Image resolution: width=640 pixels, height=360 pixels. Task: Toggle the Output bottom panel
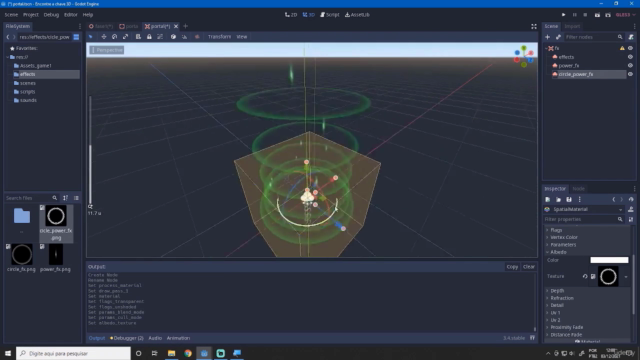tap(97, 338)
